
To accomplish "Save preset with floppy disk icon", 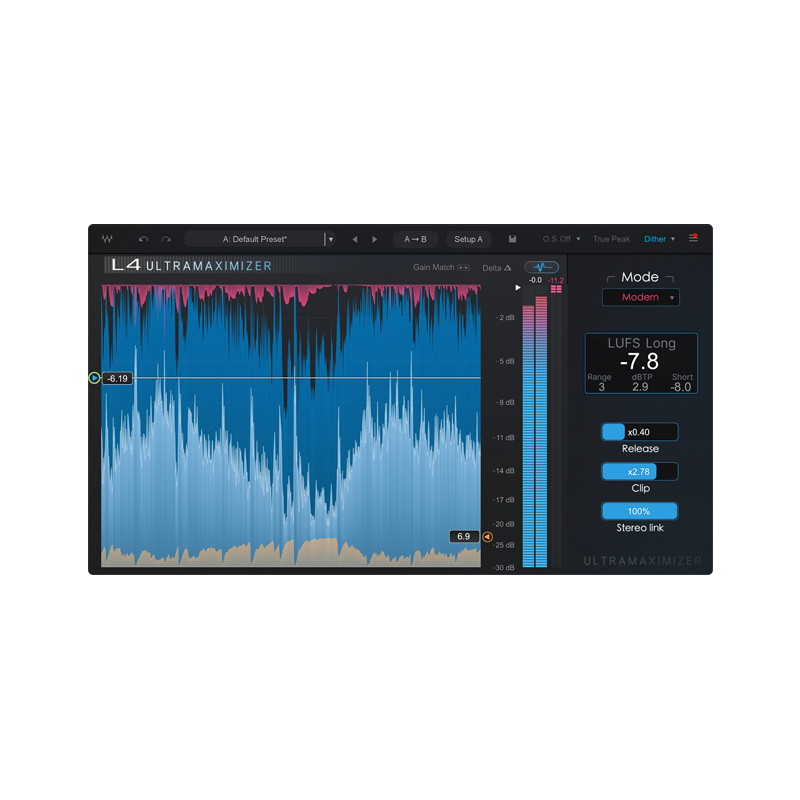I will click(512, 240).
